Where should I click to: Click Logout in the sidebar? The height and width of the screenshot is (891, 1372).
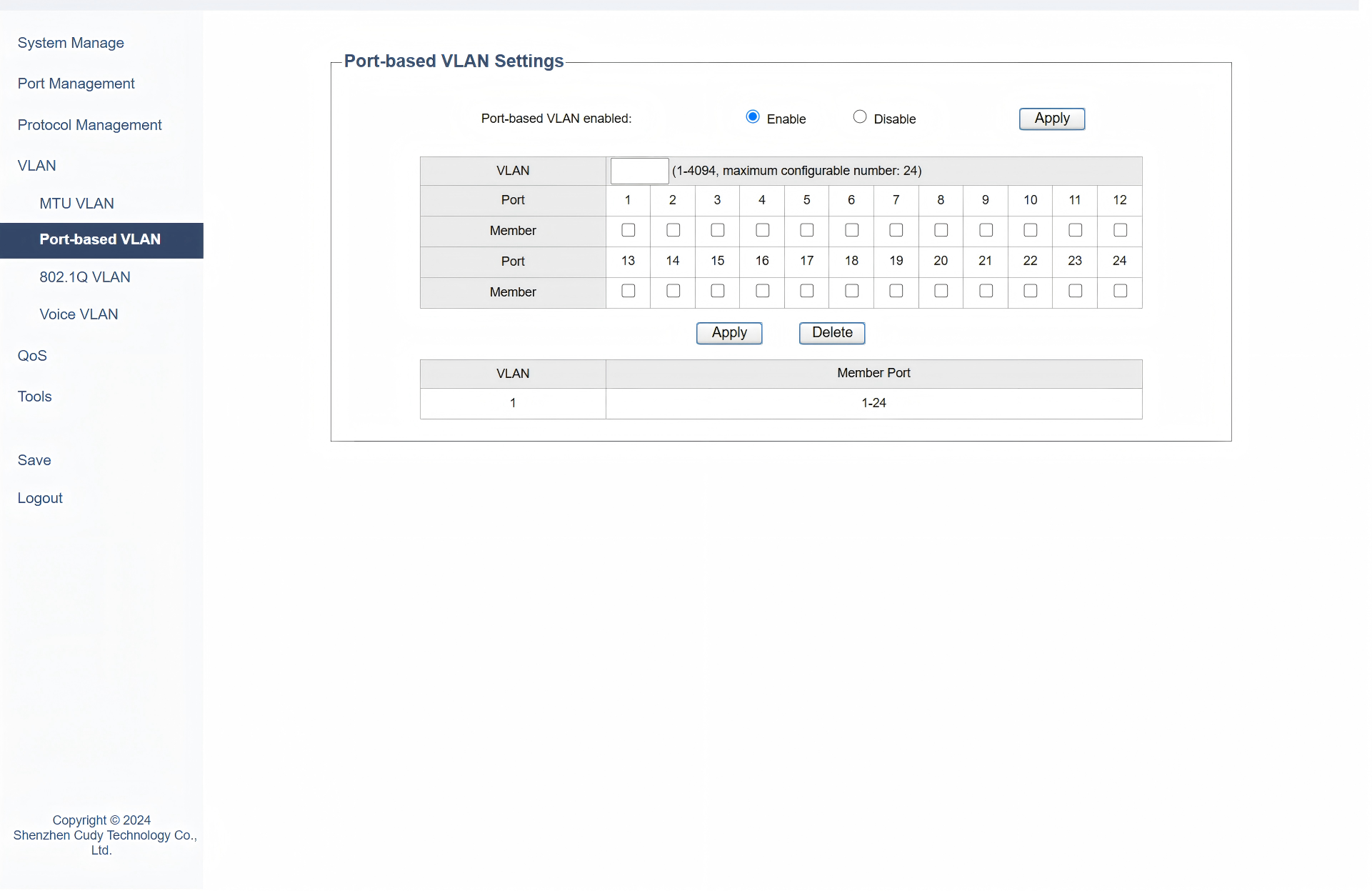point(40,498)
